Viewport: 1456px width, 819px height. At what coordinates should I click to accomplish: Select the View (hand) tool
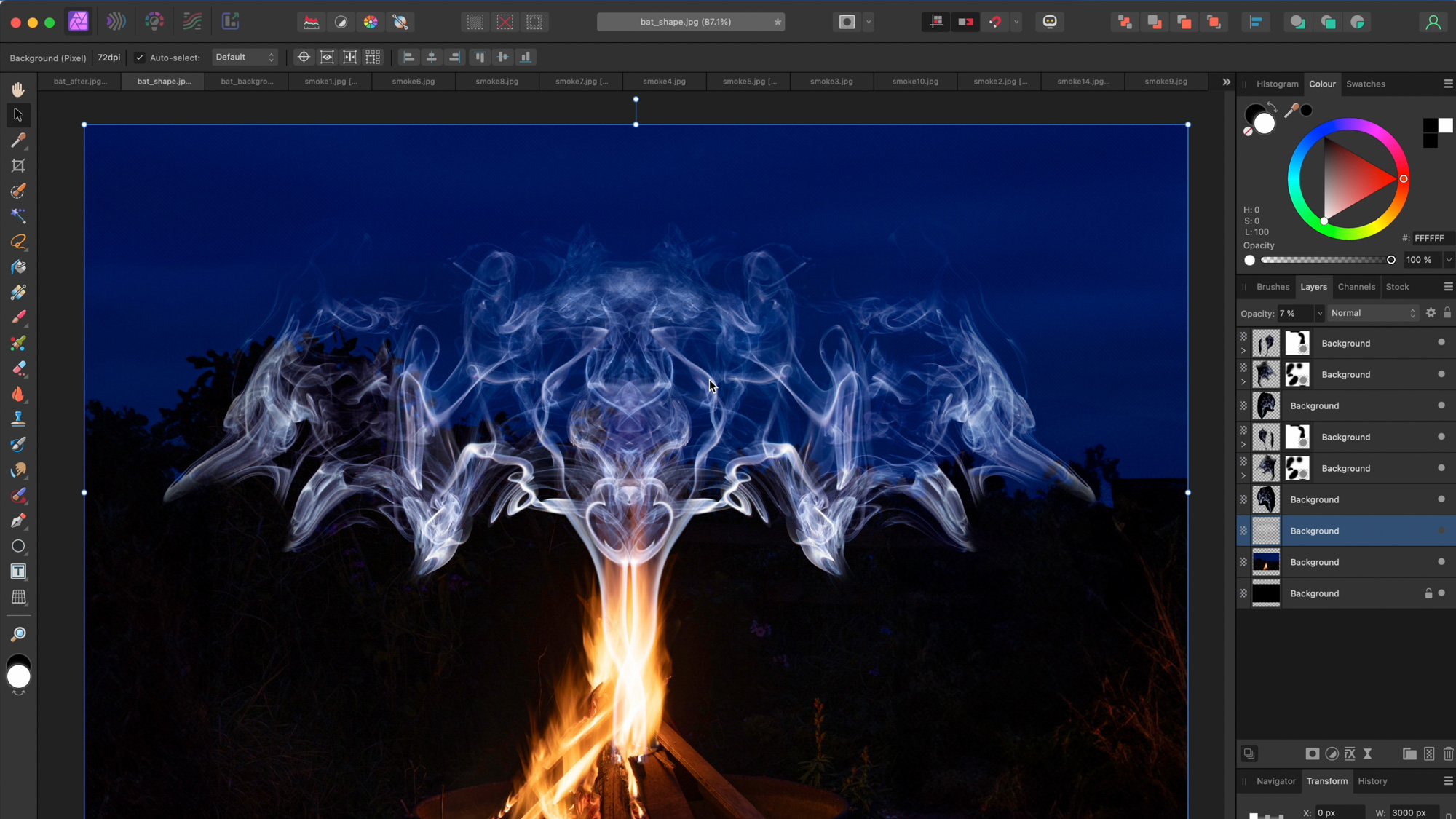[18, 90]
